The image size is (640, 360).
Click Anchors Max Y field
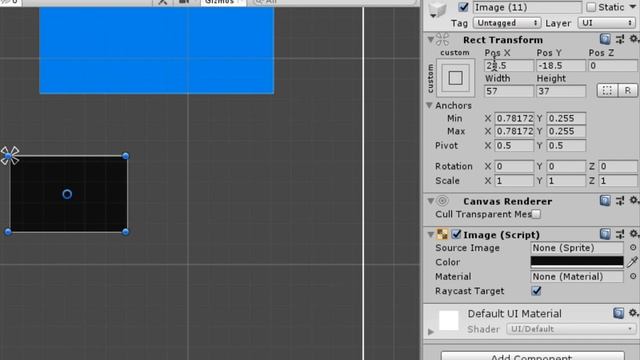coord(566,131)
